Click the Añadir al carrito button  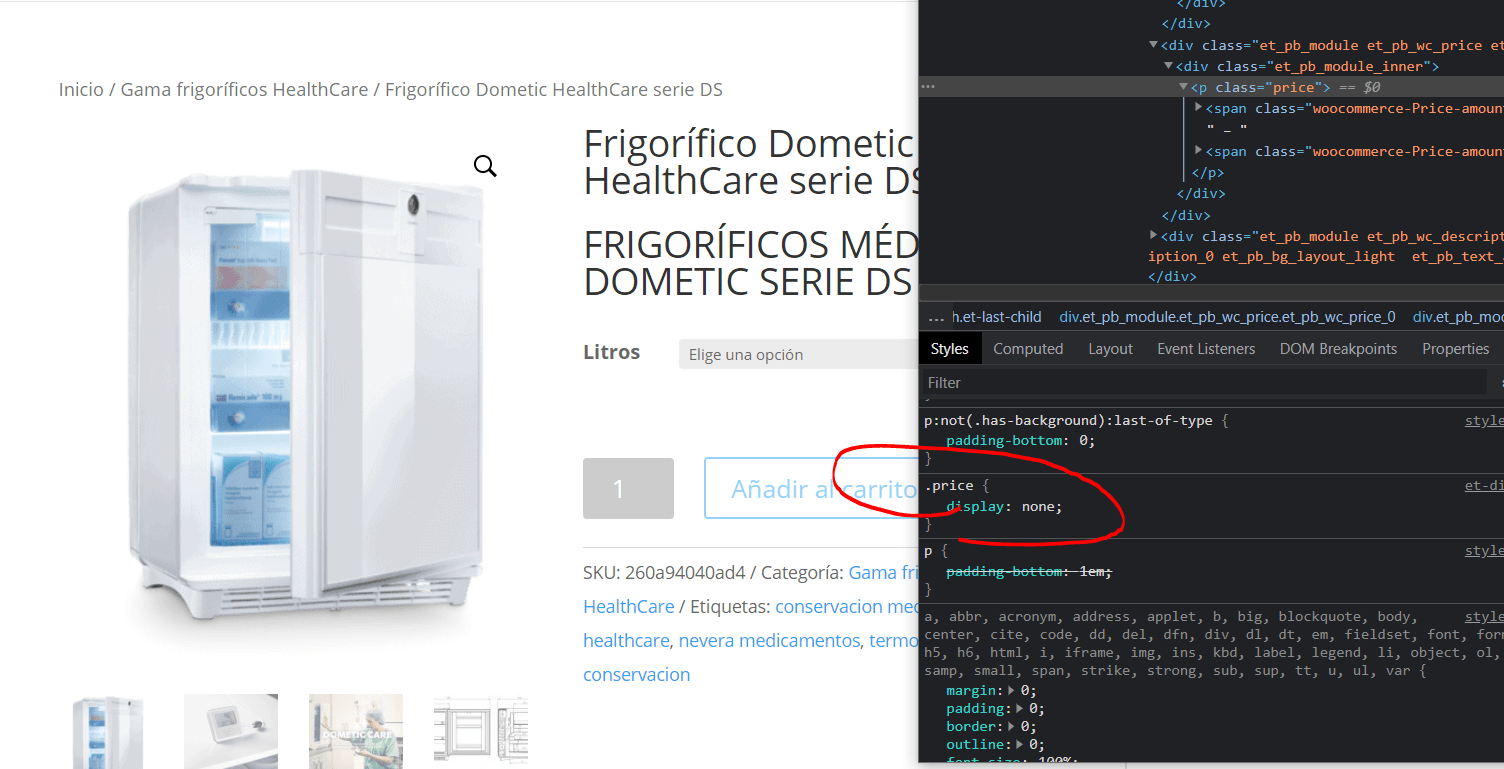tap(811, 488)
